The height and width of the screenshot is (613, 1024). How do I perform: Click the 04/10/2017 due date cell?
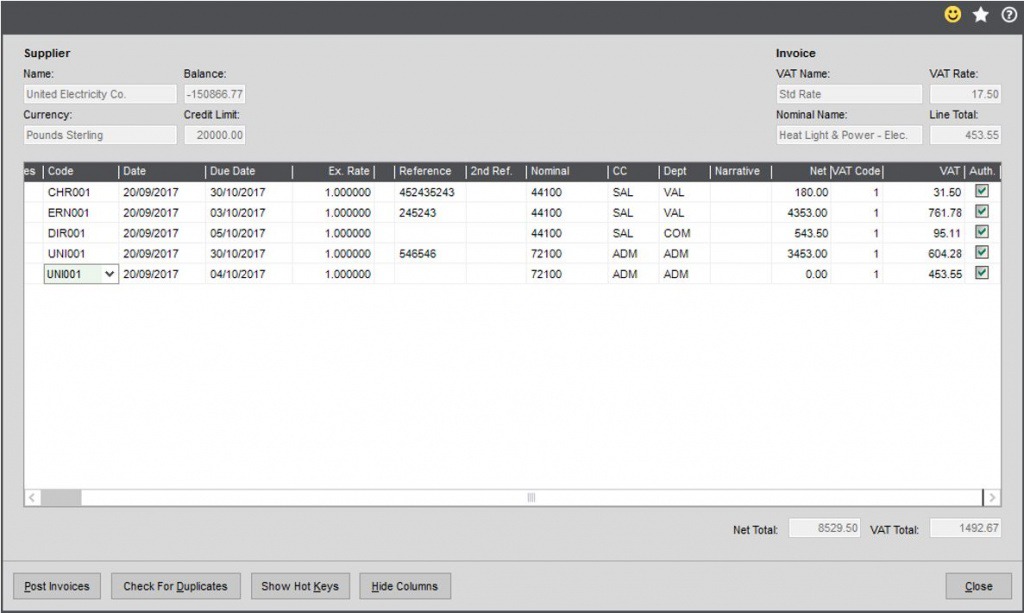point(249,274)
